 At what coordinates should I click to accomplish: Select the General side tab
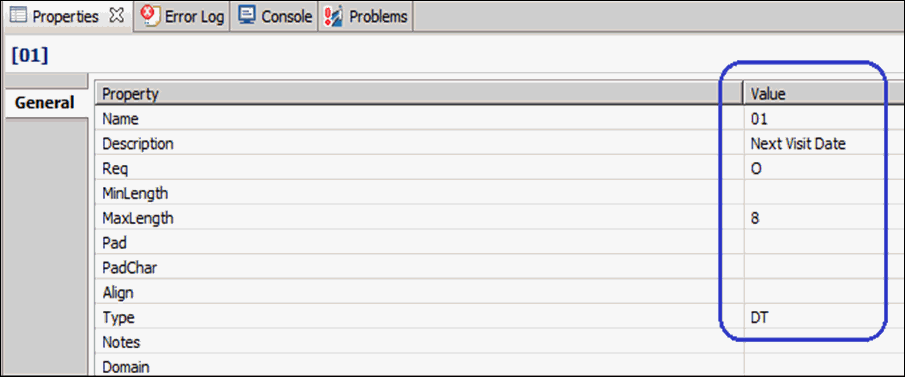44,103
